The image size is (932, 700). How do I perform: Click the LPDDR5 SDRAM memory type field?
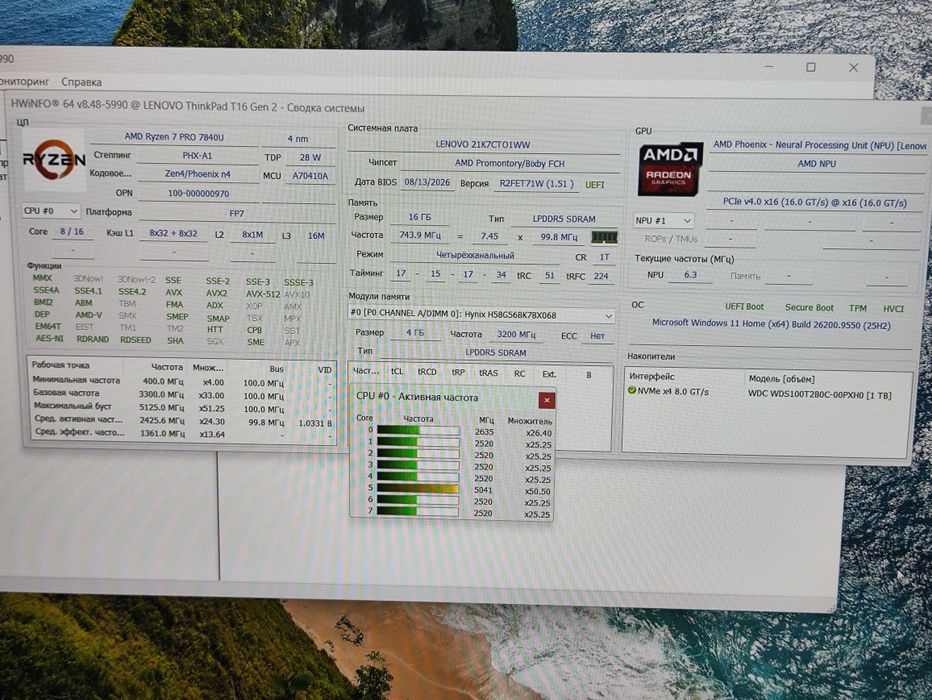pyautogui.click(x=563, y=219)
